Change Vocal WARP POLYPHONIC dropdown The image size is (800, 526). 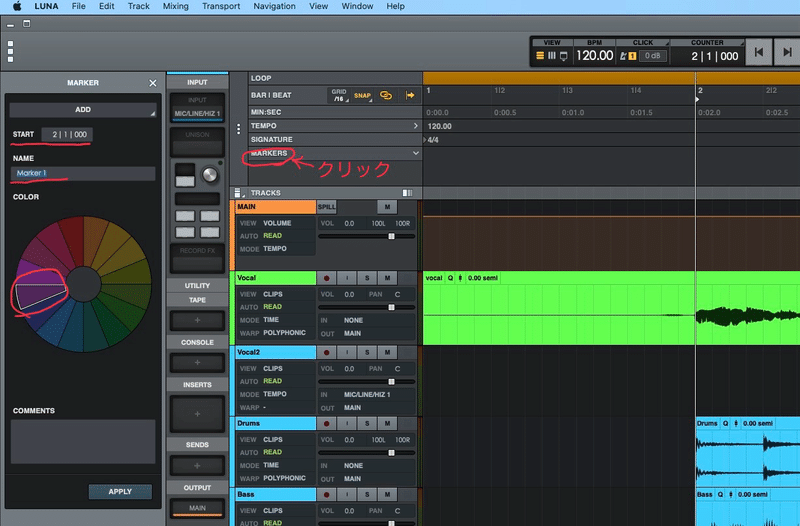tap(284, 333)
